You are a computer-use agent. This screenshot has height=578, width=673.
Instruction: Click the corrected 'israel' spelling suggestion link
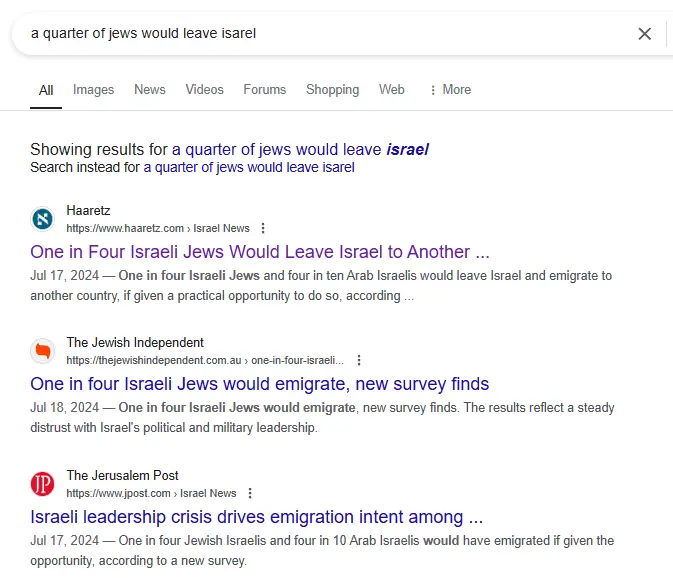300,149
